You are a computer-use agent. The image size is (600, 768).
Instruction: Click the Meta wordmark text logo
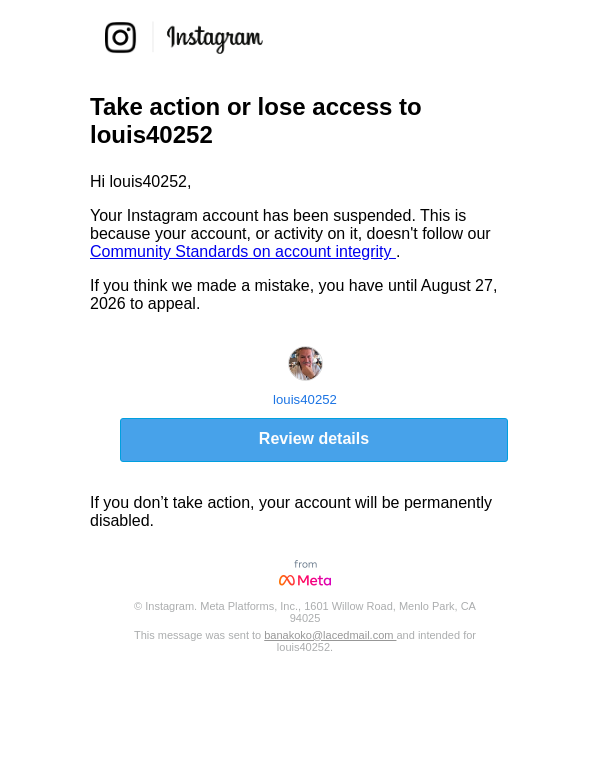pyautogui.click(x=314, y=580)
